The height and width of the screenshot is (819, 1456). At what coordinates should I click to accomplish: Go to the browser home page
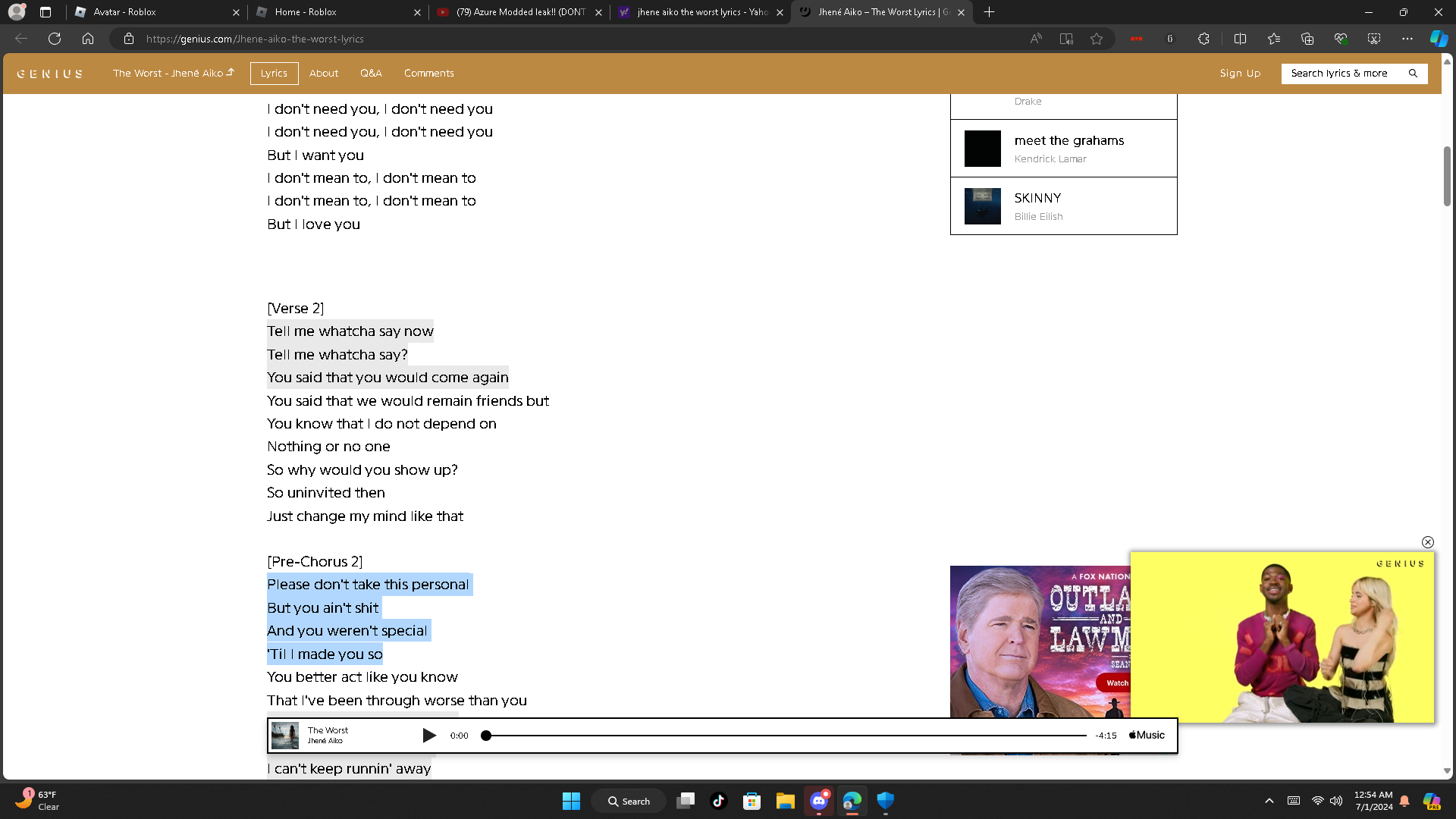point(88,39)
